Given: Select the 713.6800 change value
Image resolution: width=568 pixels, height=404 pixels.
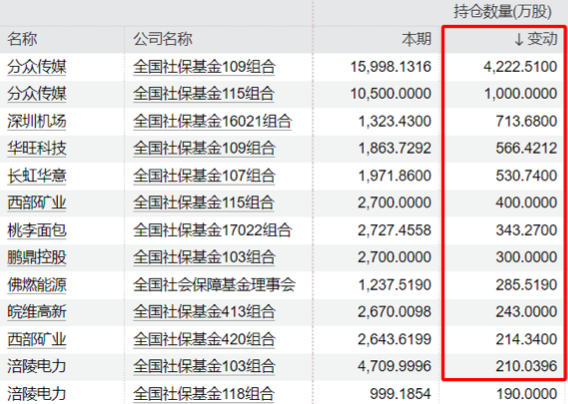Looking at the screenshot, I should tap(527, 121).
